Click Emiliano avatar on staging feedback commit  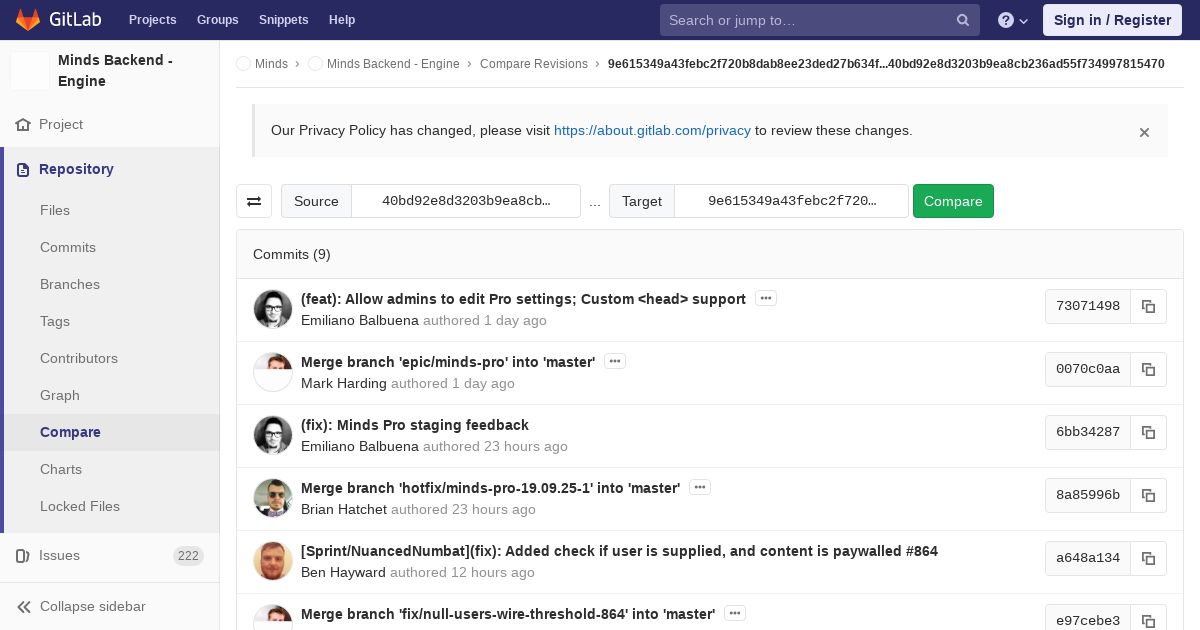click(273, 435)
